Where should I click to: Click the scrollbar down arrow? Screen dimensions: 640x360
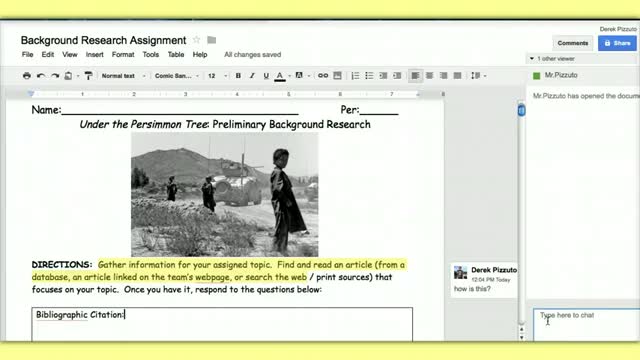[x=521, y=338]
